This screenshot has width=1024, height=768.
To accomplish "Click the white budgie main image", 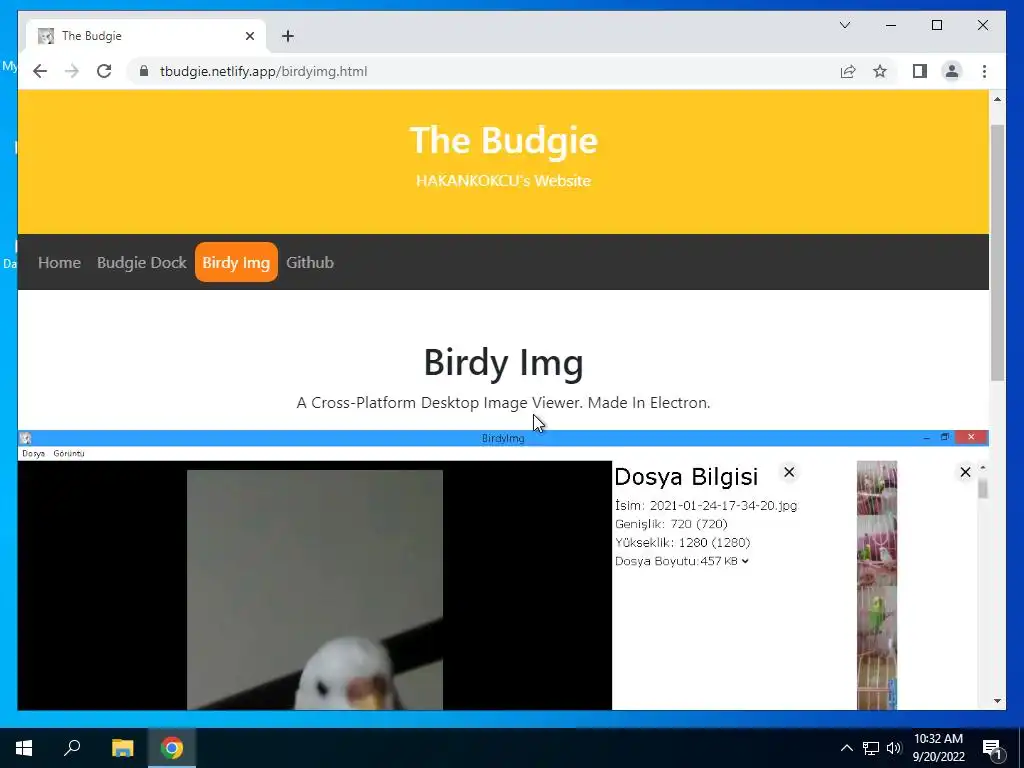I will tap(315, 590).
